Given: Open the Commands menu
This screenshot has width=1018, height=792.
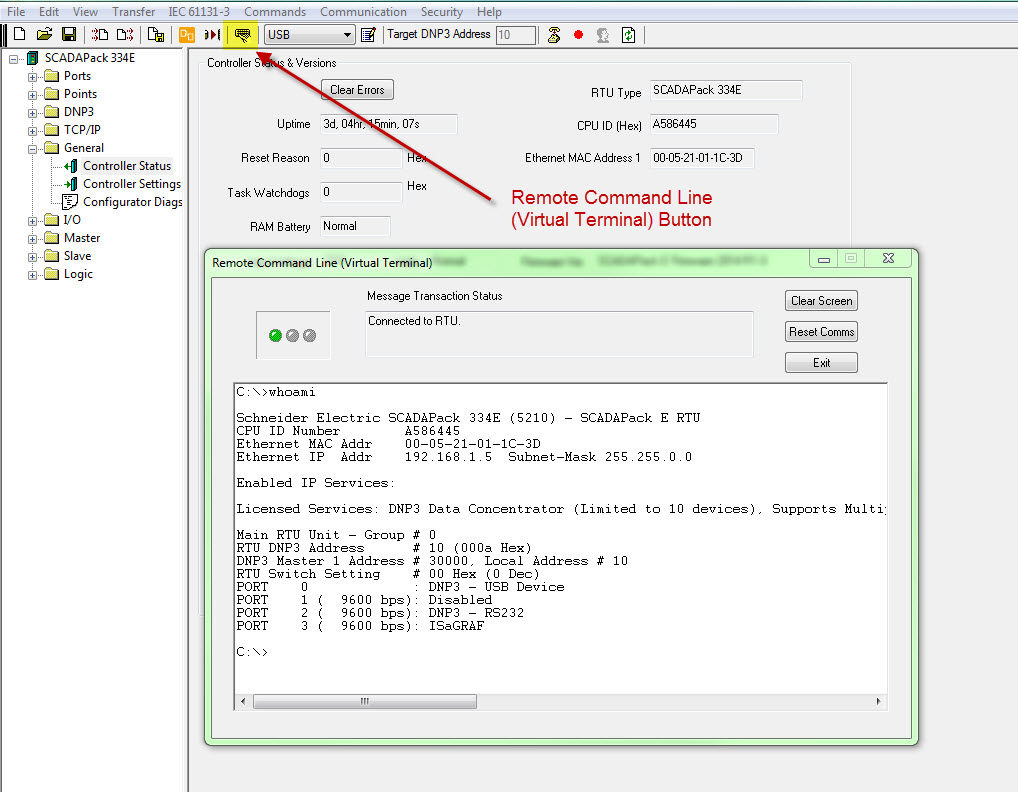Looking at the screenshot, I should (275, 12).
